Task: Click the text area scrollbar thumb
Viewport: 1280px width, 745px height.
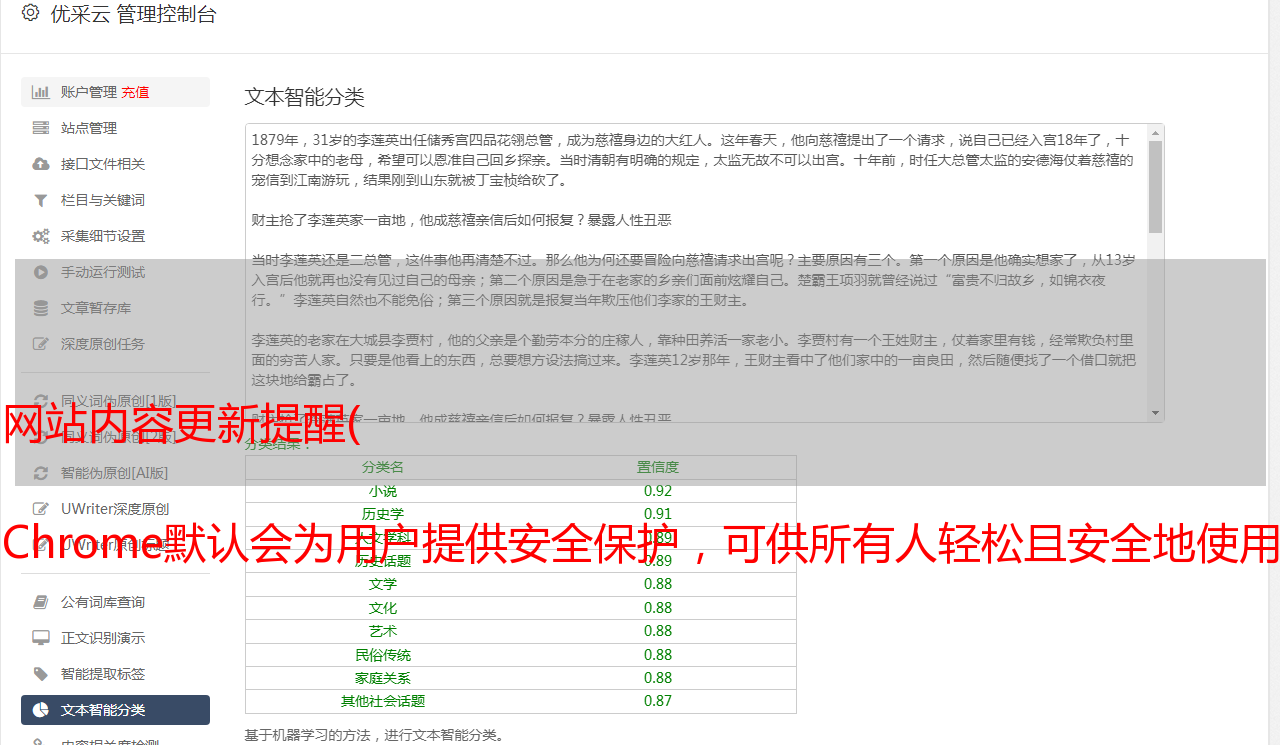Action: click(1156, 187)
